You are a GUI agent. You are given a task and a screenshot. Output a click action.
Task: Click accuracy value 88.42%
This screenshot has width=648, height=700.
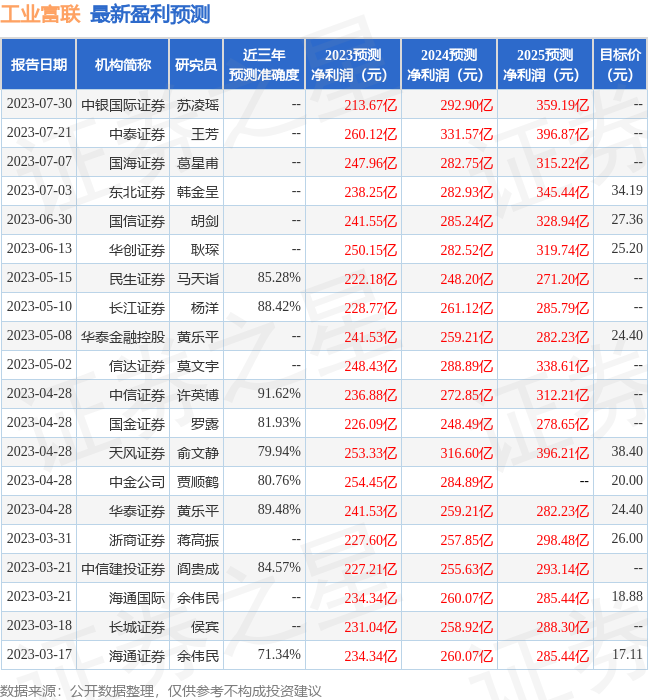pos(279,307)
